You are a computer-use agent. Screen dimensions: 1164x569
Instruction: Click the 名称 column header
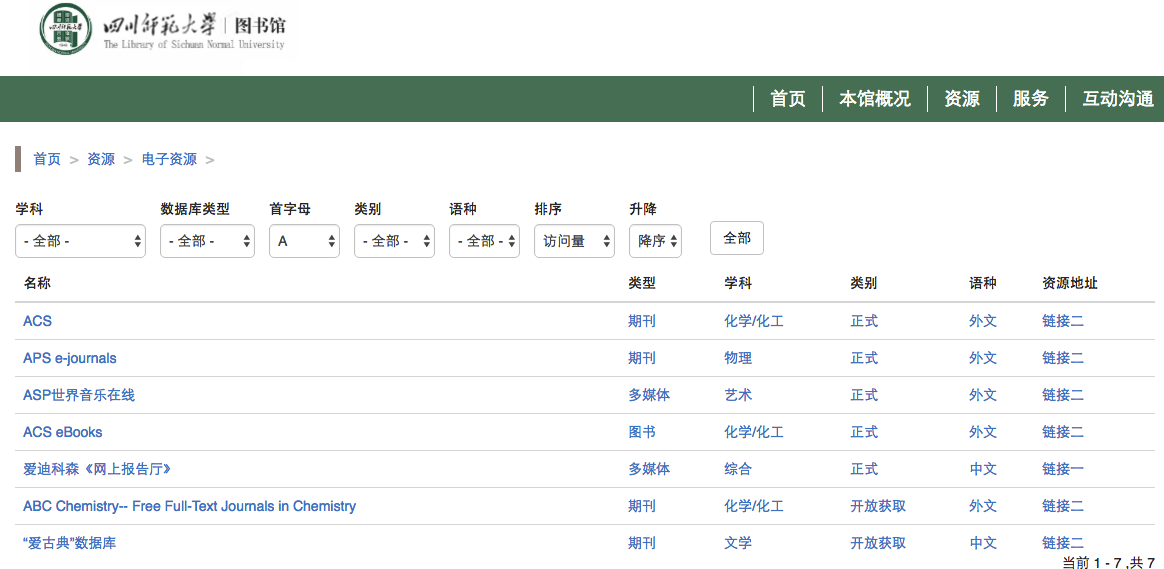37,283
